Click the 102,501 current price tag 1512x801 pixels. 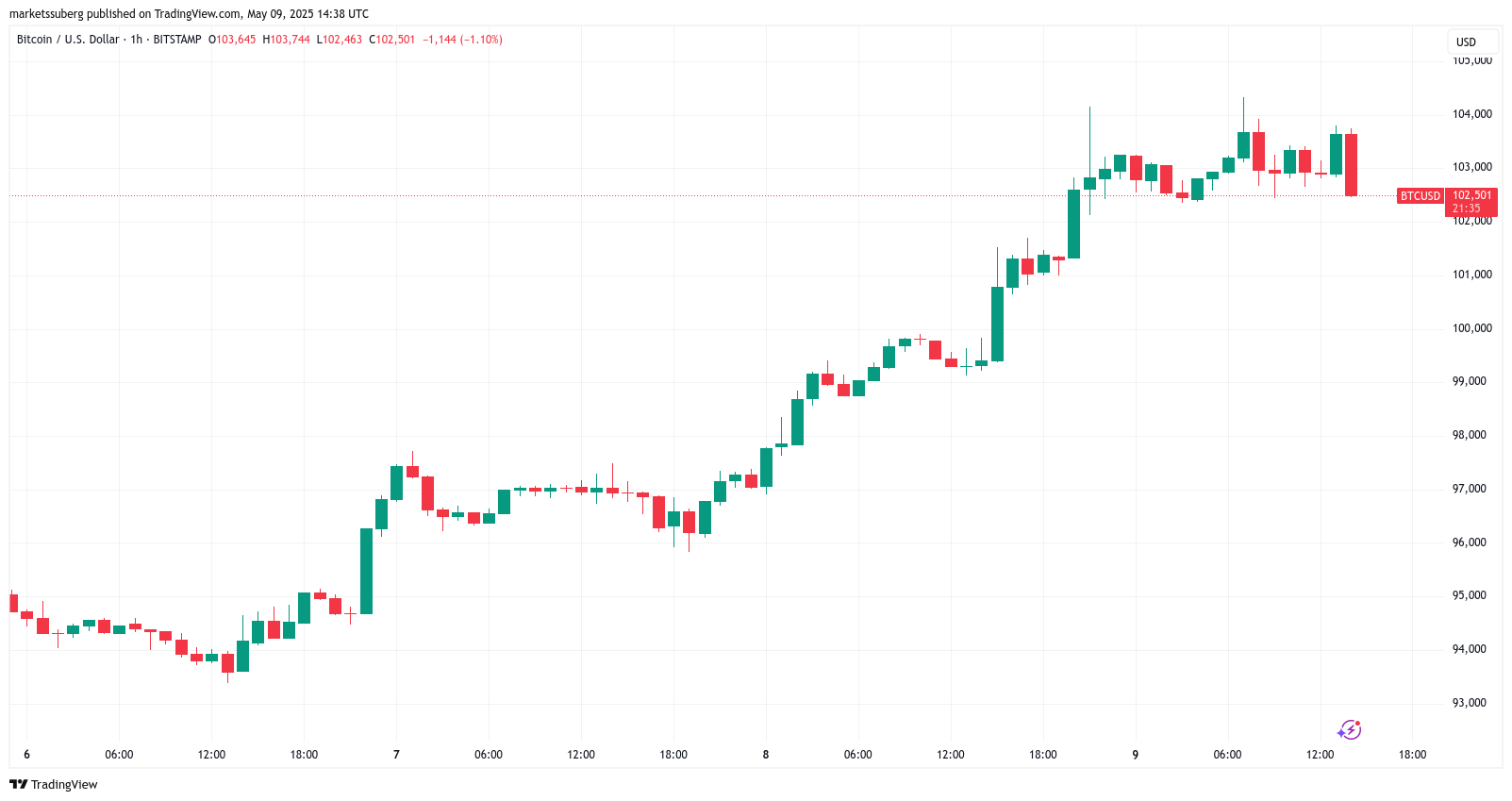(1471, 195)
